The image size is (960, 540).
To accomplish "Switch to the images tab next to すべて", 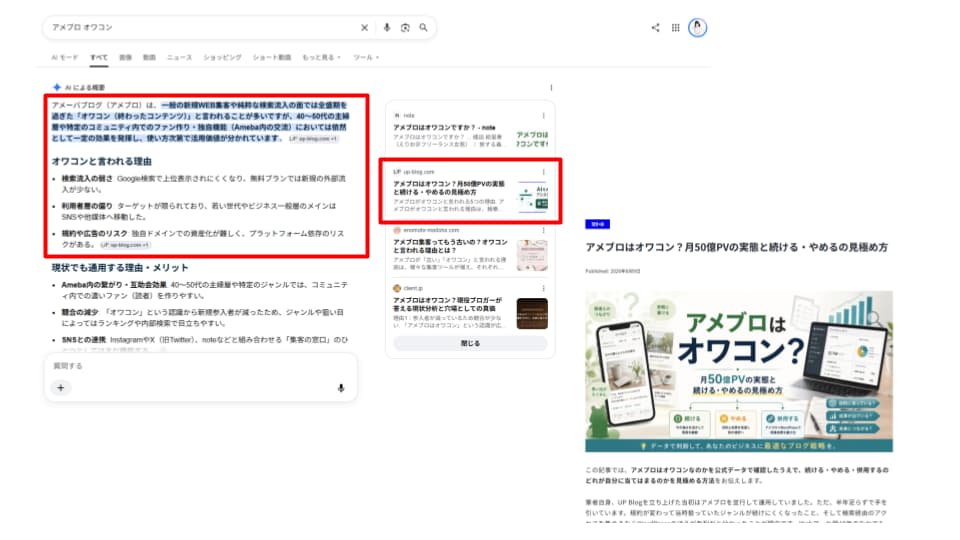I will pos(126,58).
